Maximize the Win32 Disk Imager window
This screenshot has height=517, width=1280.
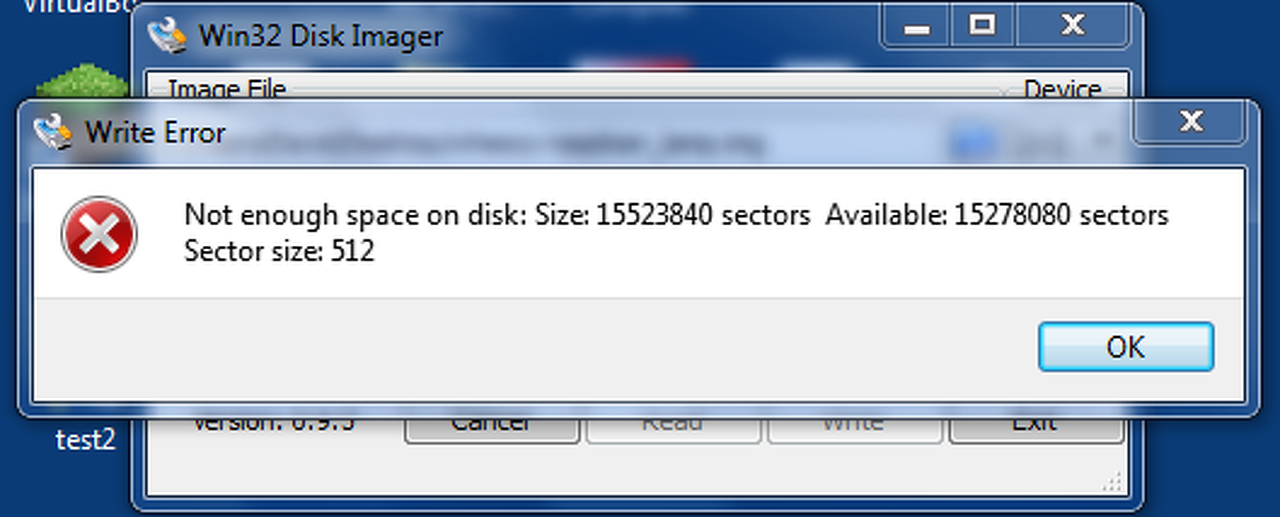(x=983, y=26)
